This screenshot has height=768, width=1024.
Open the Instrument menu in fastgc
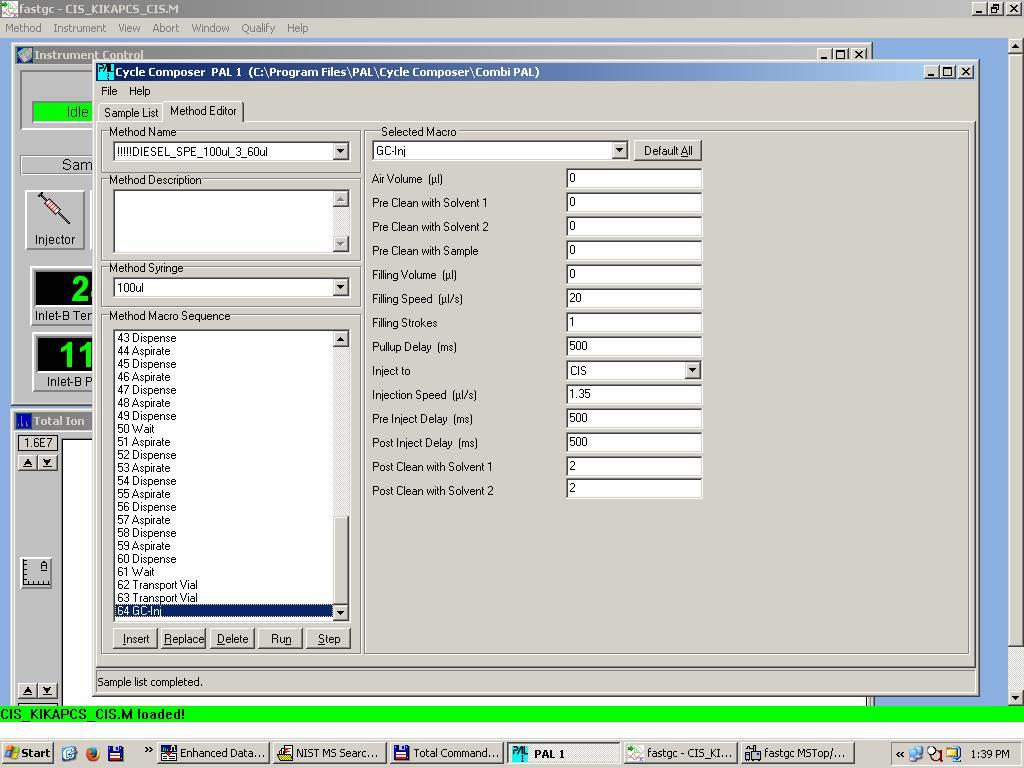click(79, 28)
